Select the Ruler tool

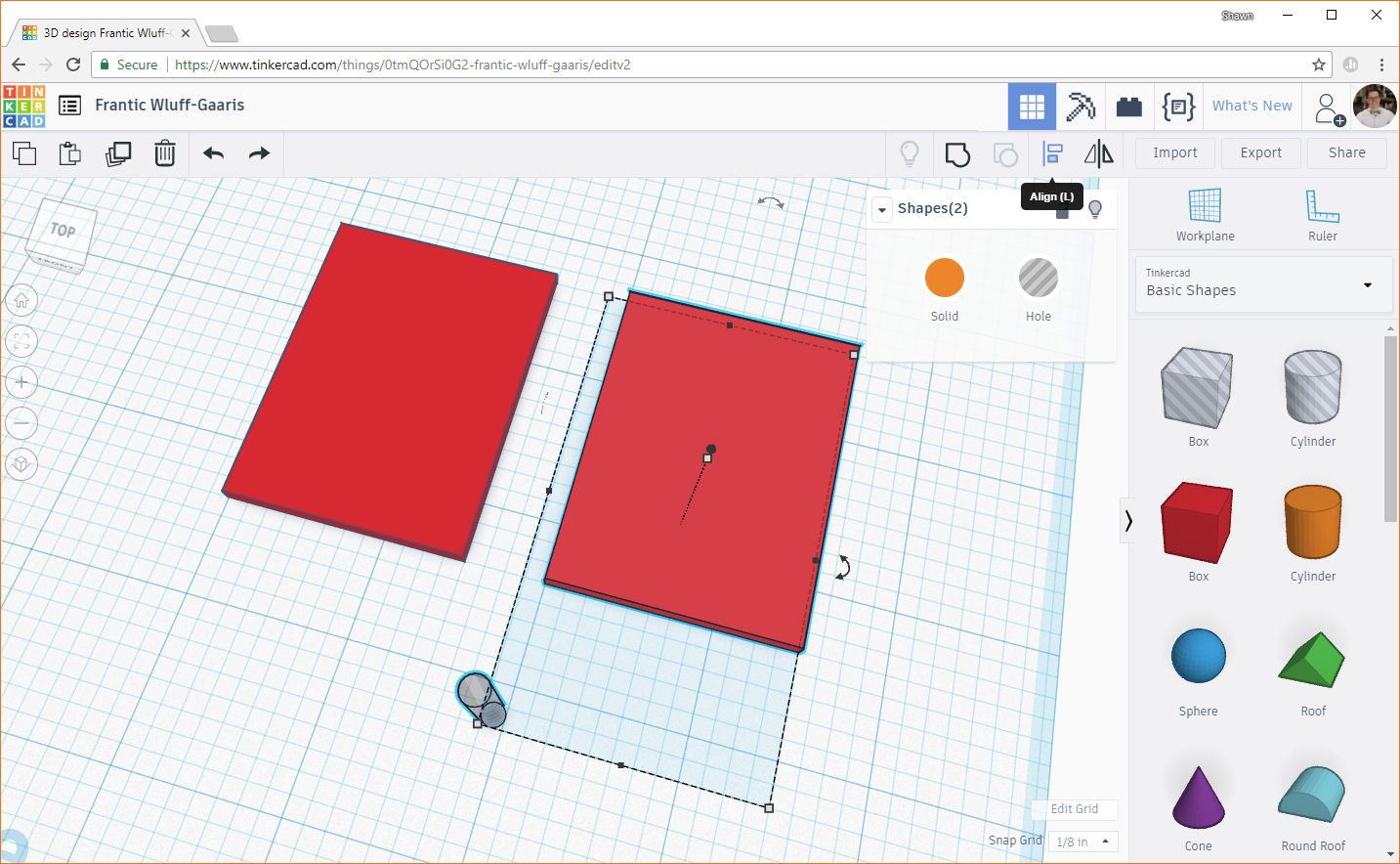click(x=1323, y=215)
